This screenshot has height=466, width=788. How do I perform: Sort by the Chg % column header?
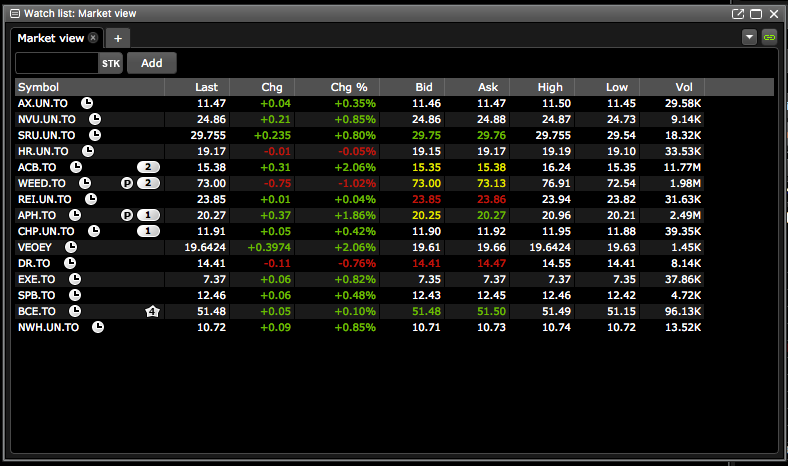pos(337,87)
